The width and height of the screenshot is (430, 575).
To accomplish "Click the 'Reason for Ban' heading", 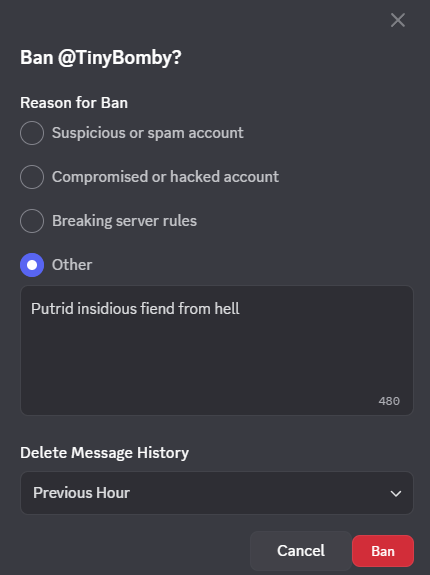I will (74, 103).
